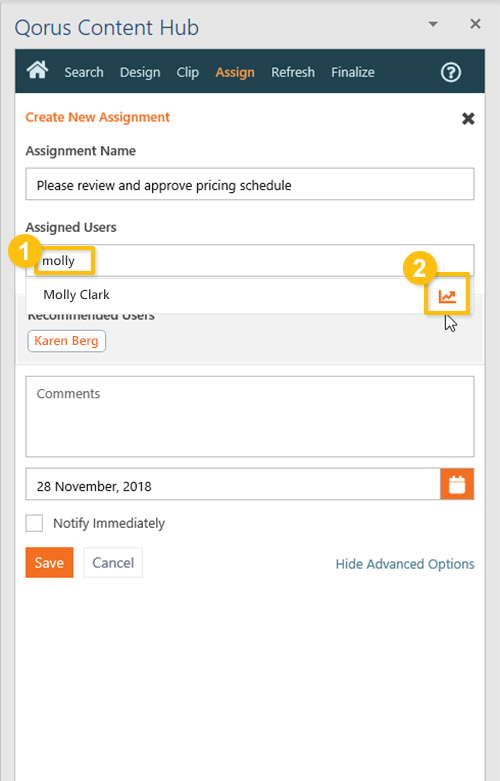Image resolution: width=500 pixels, height=781 pixels.
Task: Go to the Home icon
Action: click(x=37, y=70)
